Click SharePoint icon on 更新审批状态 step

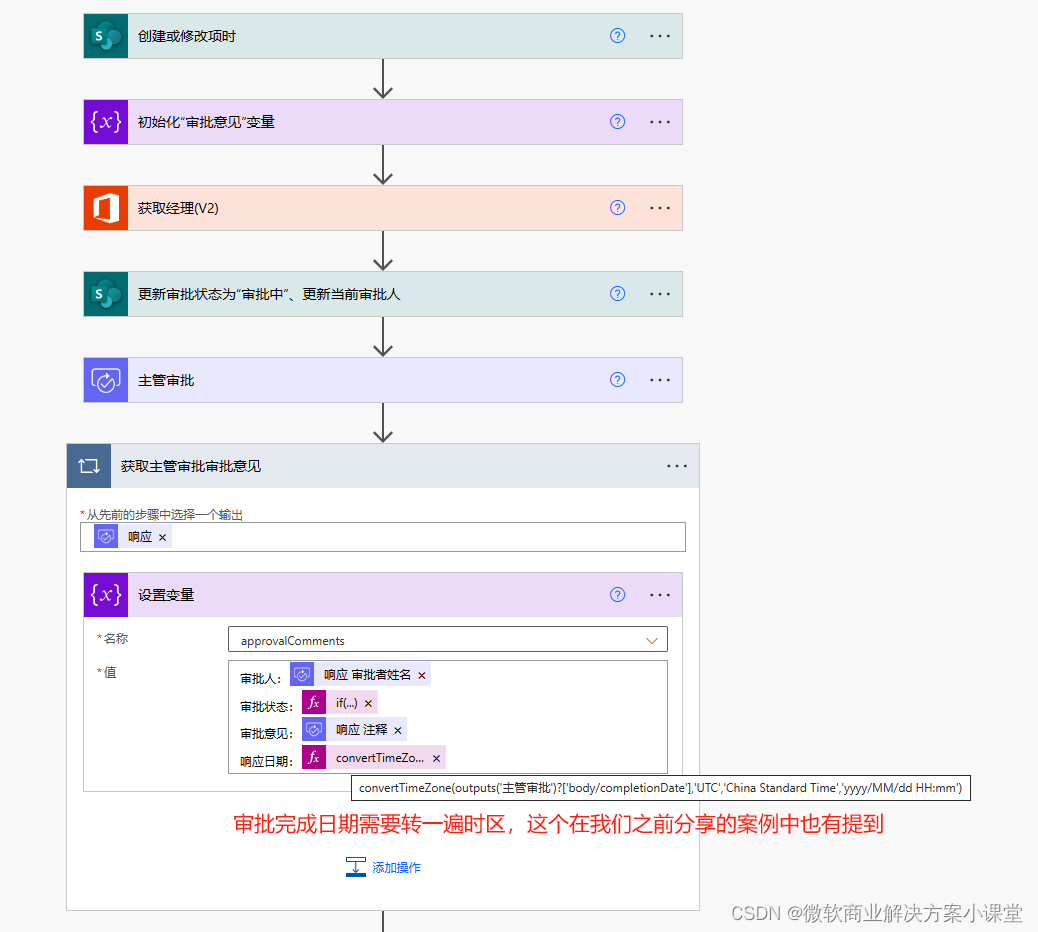[106, 294]
